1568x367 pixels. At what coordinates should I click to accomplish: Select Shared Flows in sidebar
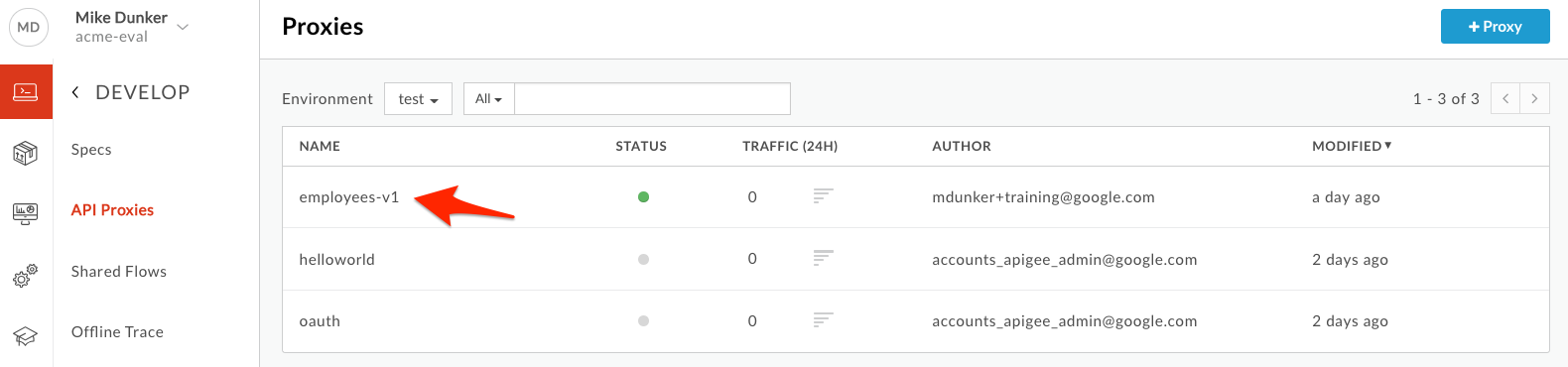point(119,272)
